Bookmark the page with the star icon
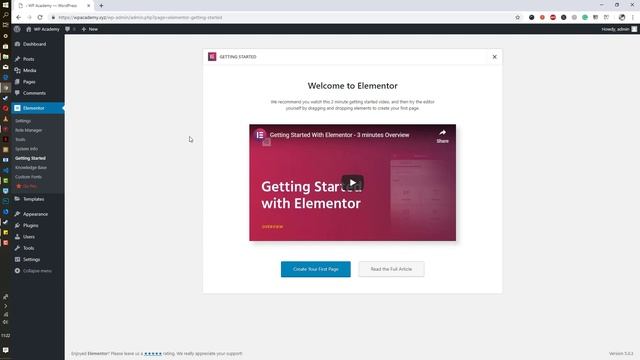640x360 pixels. click(x=518, y=18)
